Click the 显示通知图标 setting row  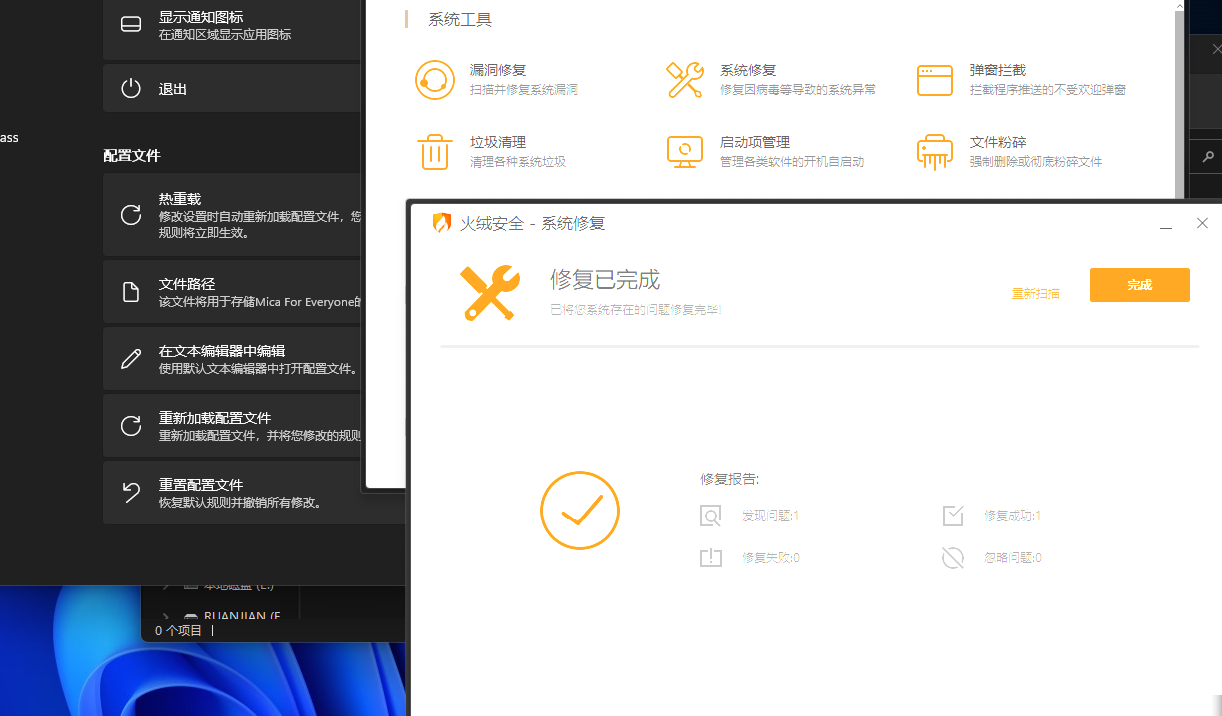pyautogui.click(x=232, y=28)
